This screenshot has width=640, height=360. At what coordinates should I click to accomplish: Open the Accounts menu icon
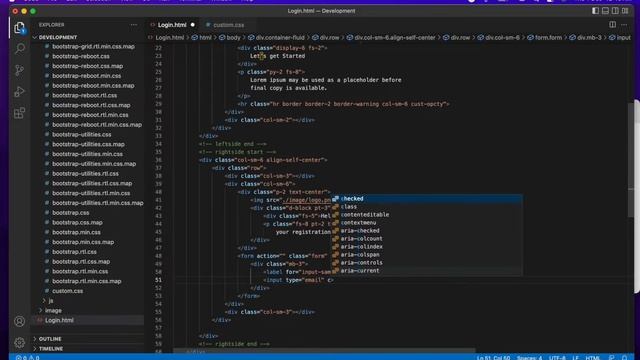click(x=19, y=321)
